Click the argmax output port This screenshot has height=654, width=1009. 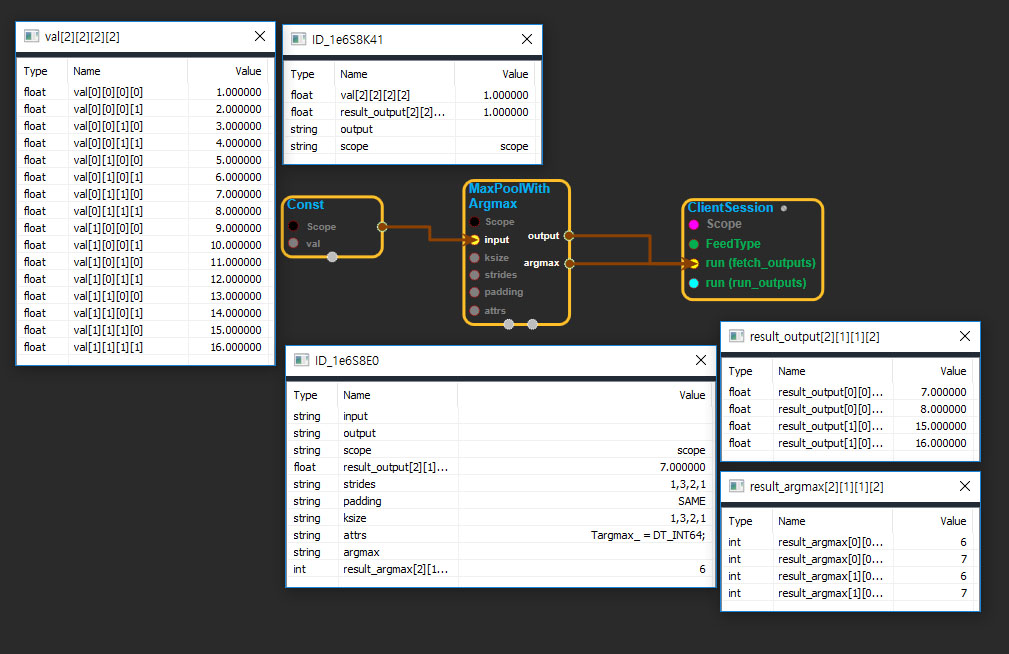point(569,264)
